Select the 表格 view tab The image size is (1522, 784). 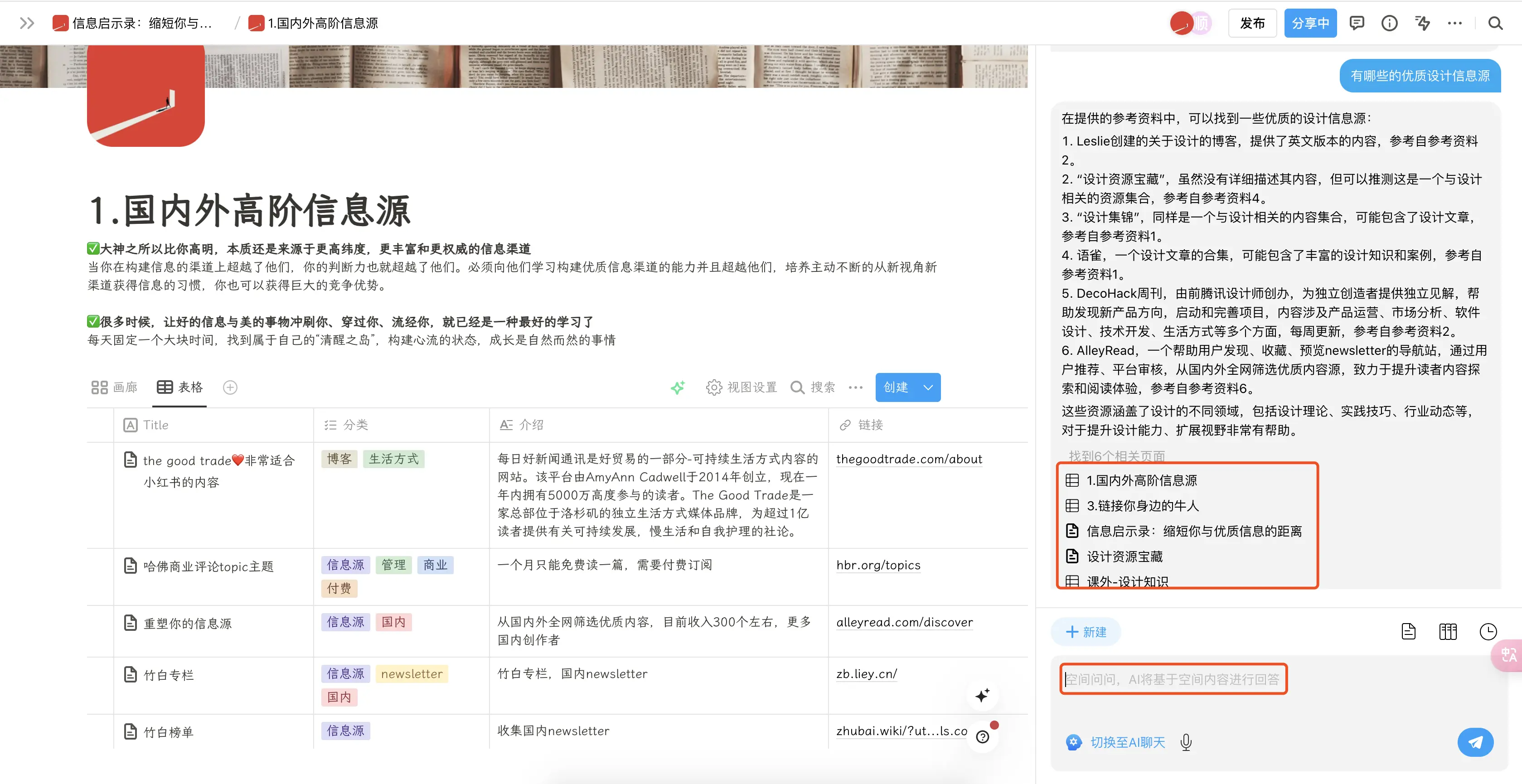tap(179, 387)
